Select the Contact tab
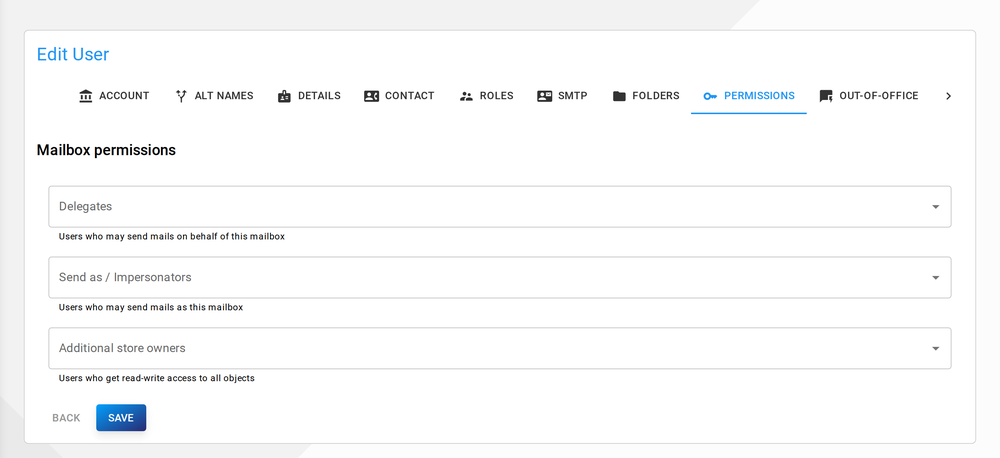This screenshot has width=1000, height=458. pos(399,96)
